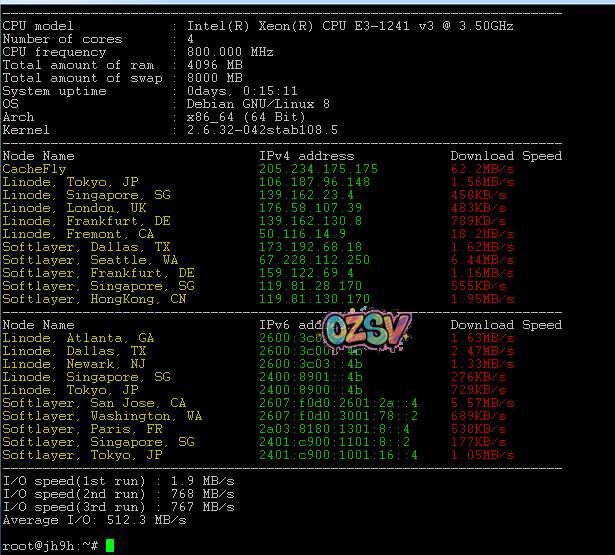Click the green terminal cursor block
This screenshot has width=615, height=555.
coord(109,545)
